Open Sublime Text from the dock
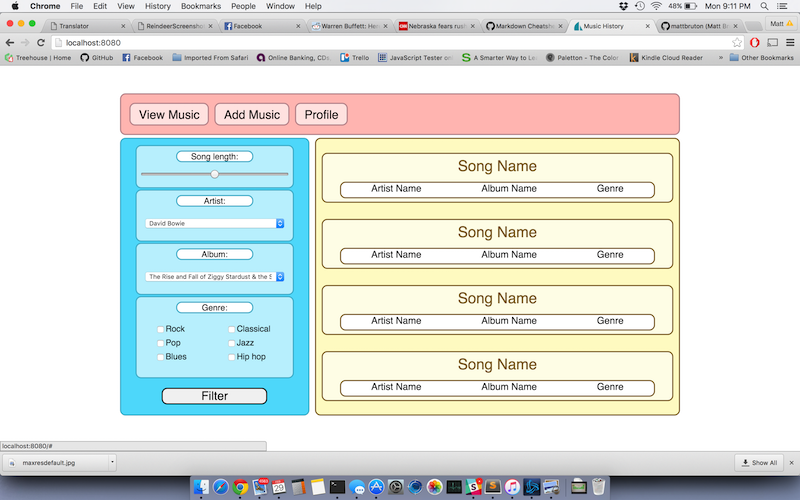Viewport: 800px width, 500px height. (493, 487)
